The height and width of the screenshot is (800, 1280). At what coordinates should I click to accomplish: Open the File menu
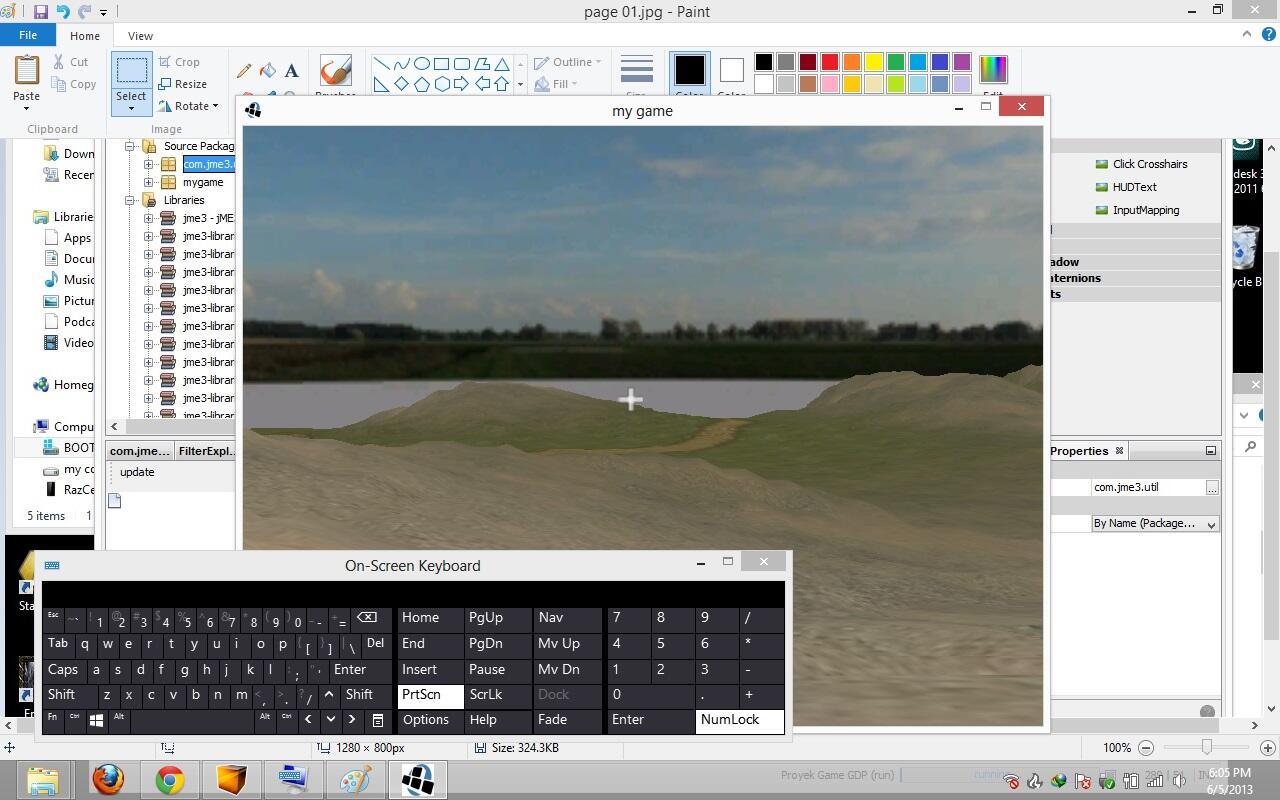click(x=28, y=35)
